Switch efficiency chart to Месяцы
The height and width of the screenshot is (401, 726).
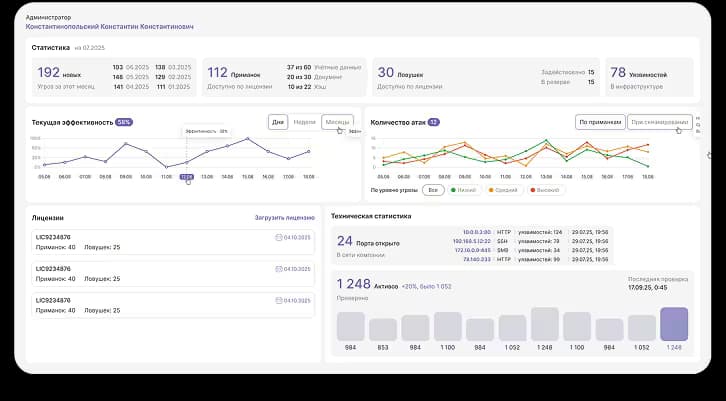pyautogui.click(x=337, y=122)
